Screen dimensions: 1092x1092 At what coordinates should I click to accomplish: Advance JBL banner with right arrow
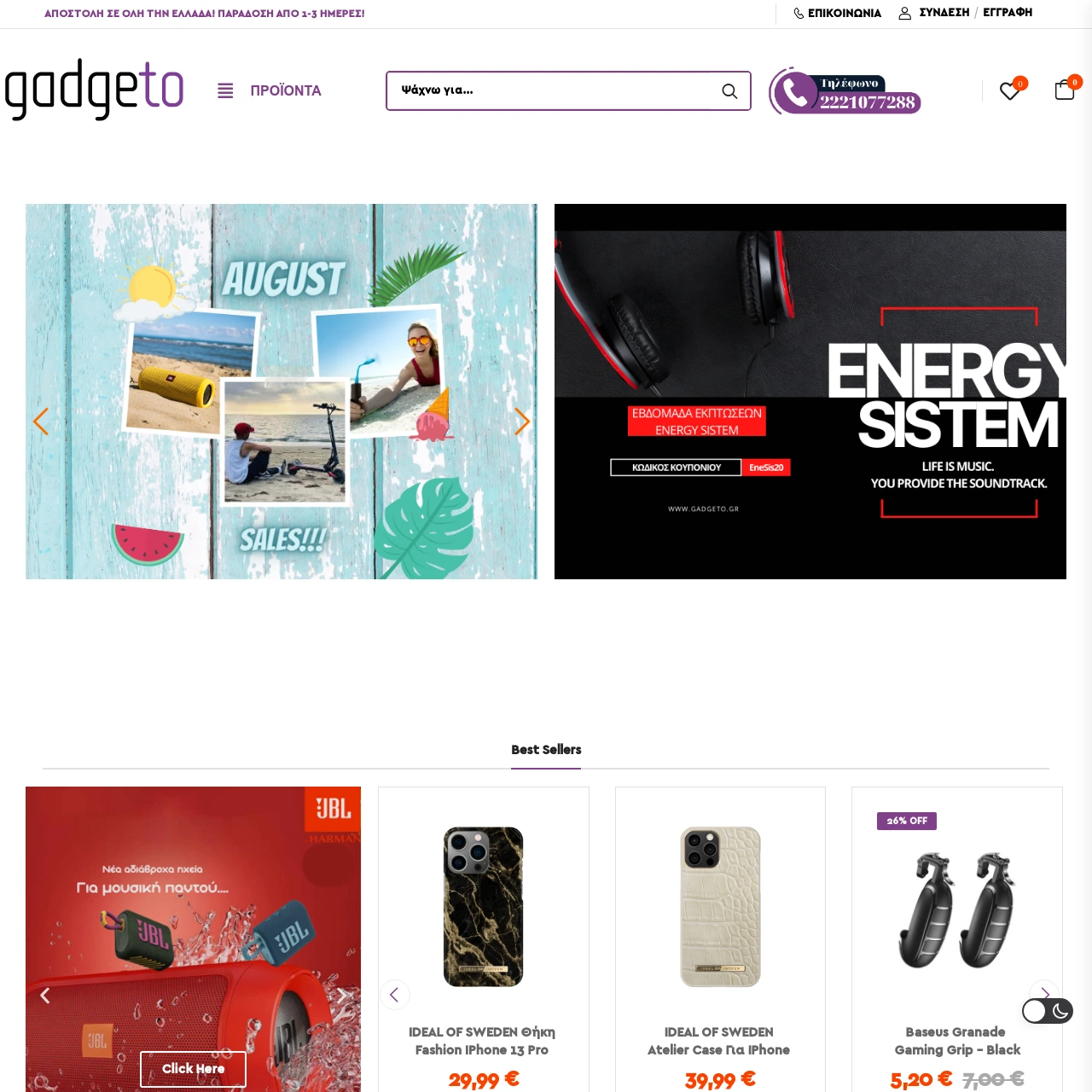tap(341, 996)
